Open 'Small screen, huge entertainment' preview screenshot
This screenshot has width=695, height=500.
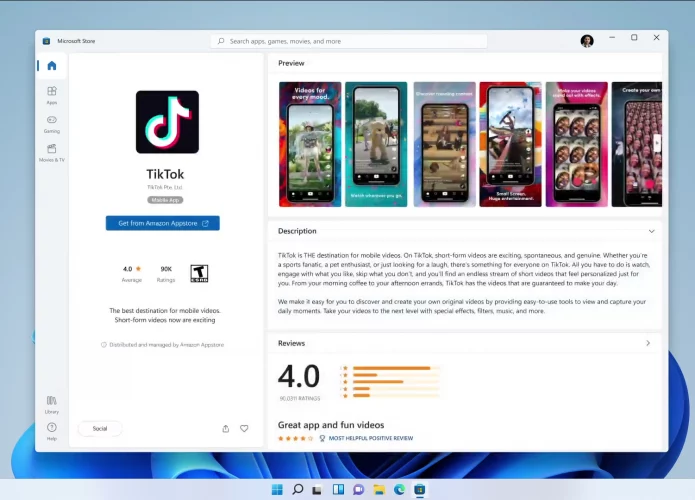[511, 145]
